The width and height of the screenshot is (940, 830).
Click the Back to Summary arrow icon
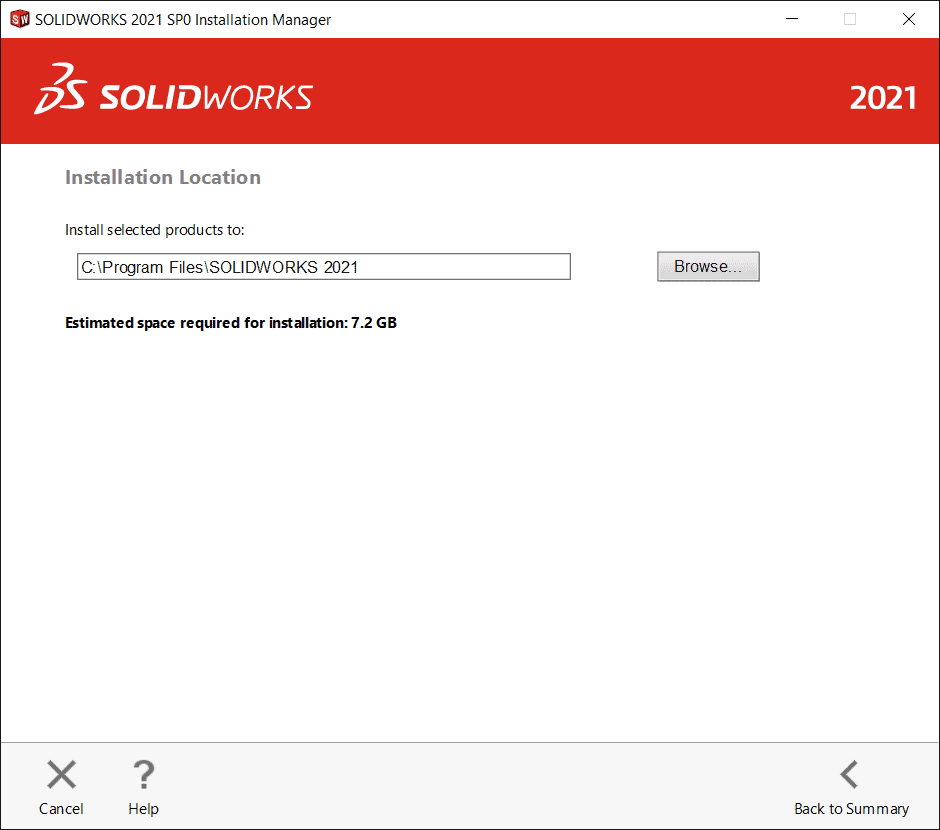(850, 775)
